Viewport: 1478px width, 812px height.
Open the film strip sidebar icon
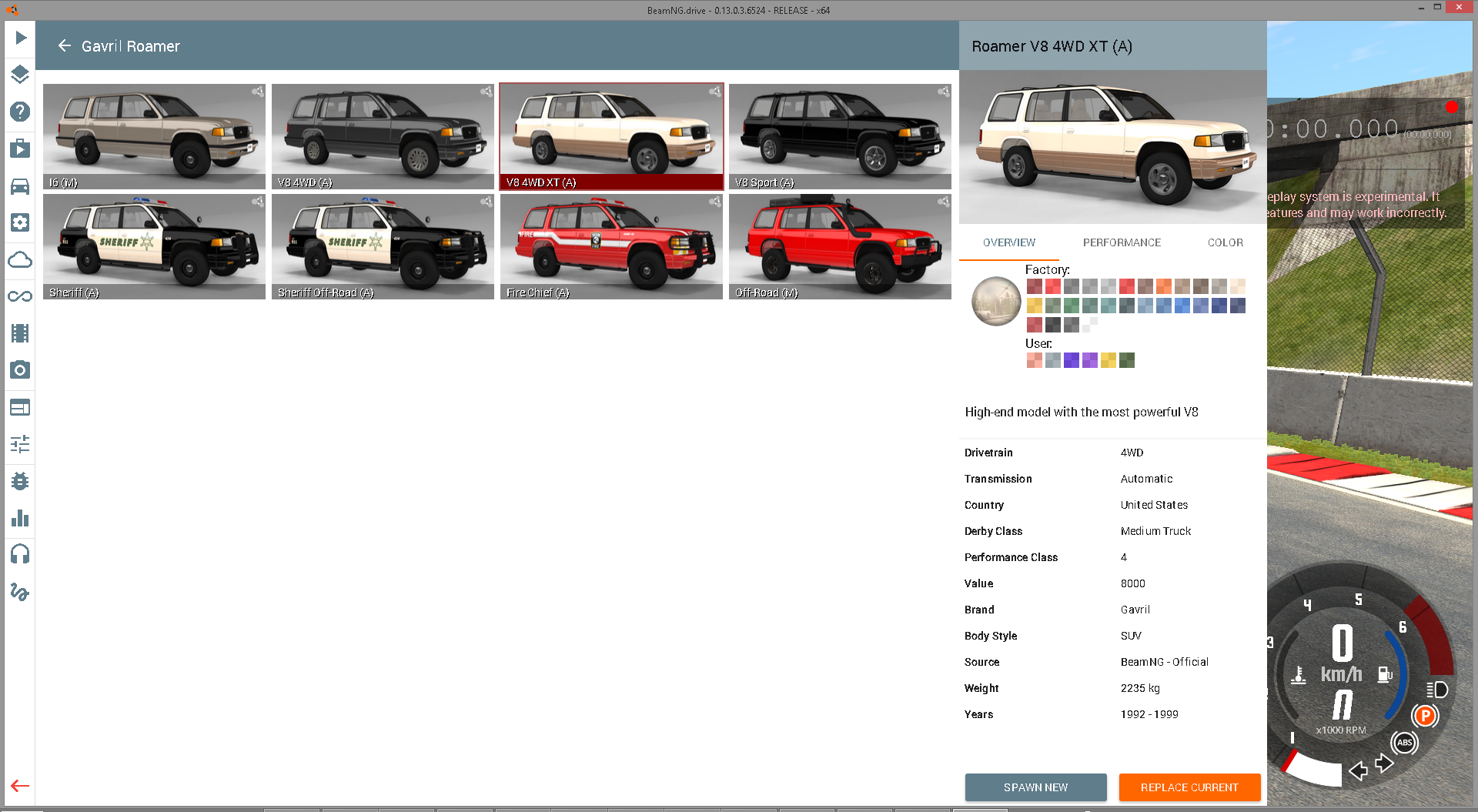click(x=20, y=333)
